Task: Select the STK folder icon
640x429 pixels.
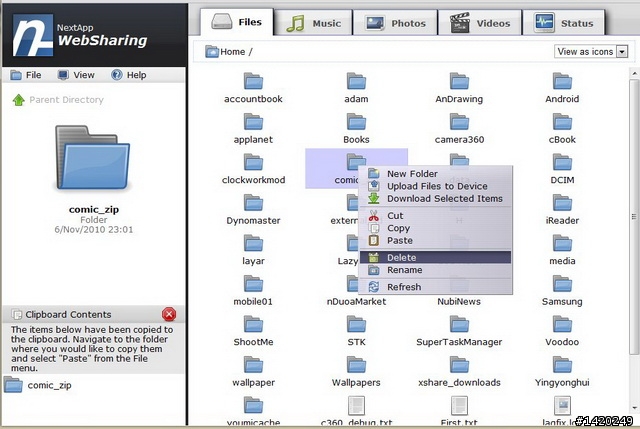Action: coord(356,324)
